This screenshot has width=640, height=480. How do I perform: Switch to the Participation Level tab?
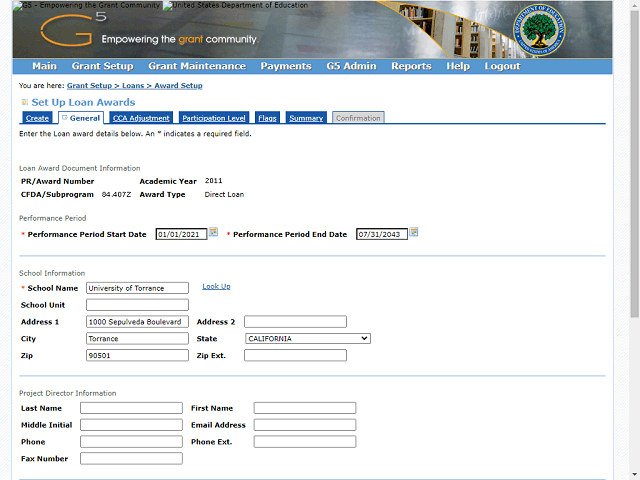(x=214, y=118)
